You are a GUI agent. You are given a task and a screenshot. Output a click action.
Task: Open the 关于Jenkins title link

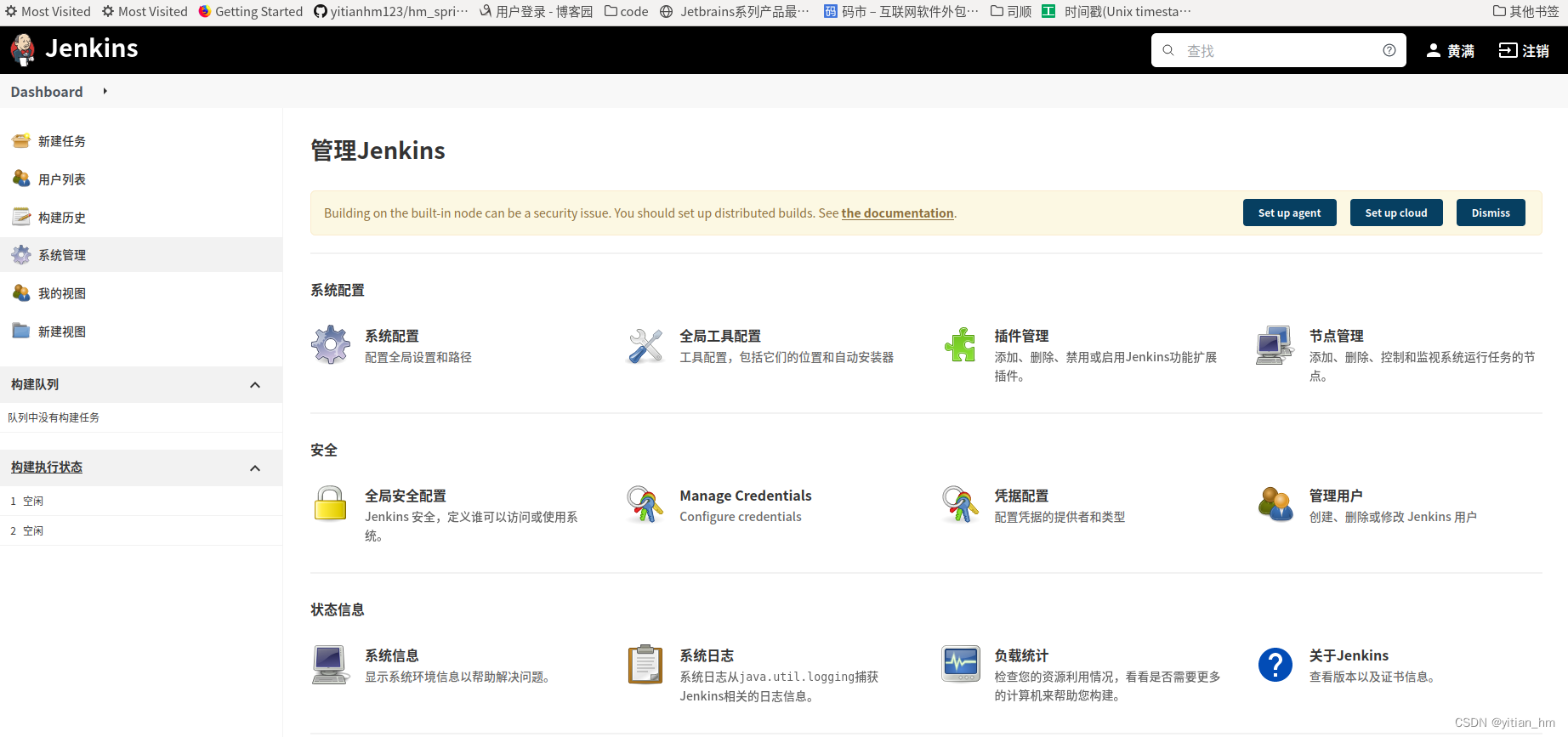coord(1349,655)
